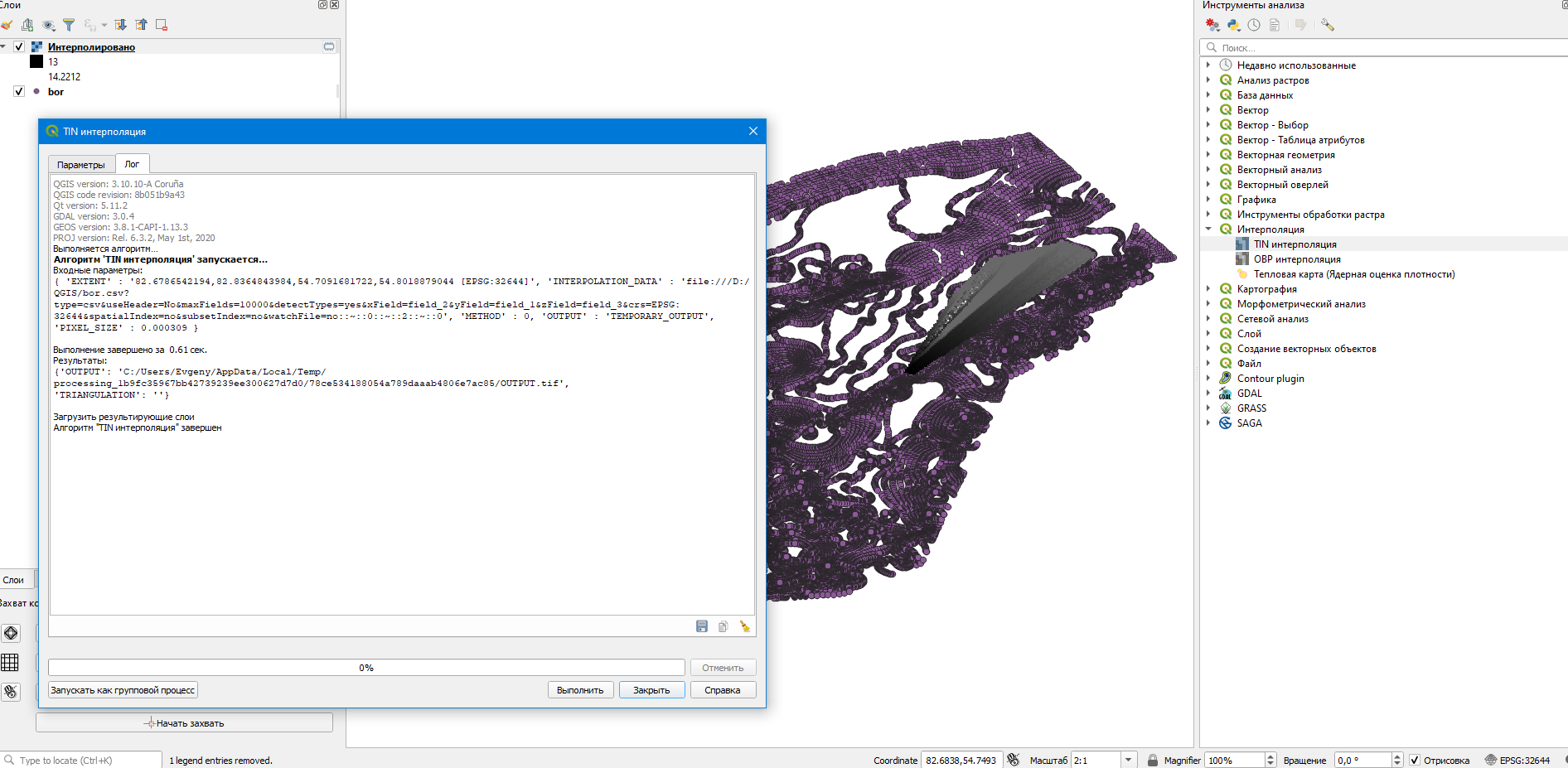The width and height of the screenshot is (1568, 768).
Task: Increase the Magnifier value stepper
Action: 1270,756
